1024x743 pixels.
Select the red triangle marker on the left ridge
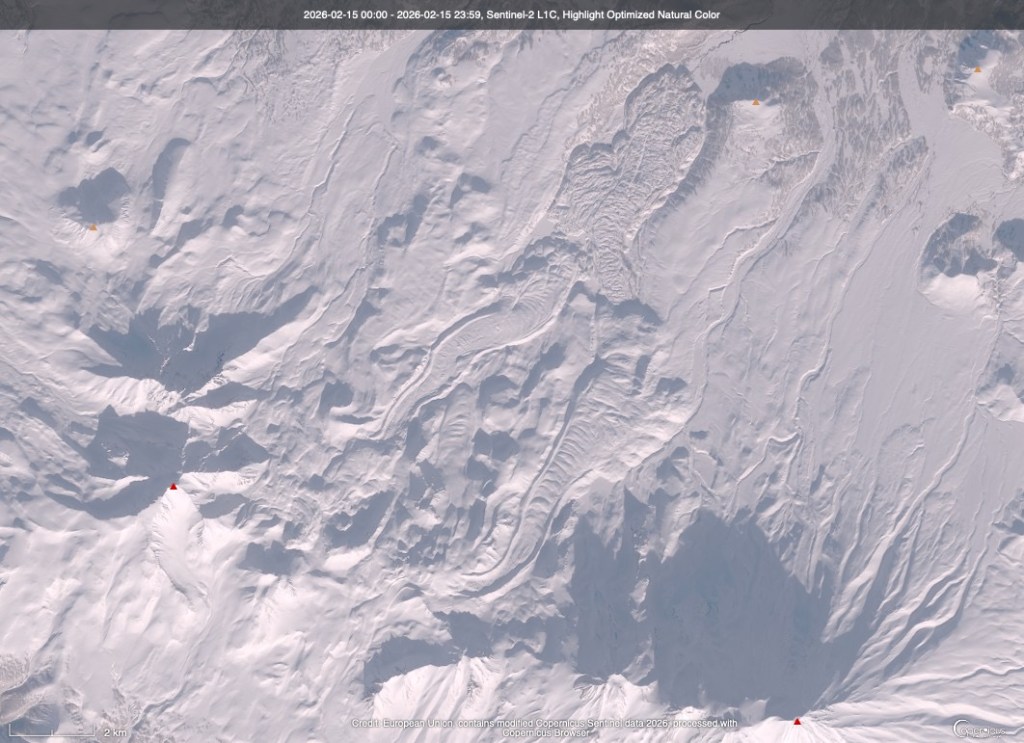[173, 487]
